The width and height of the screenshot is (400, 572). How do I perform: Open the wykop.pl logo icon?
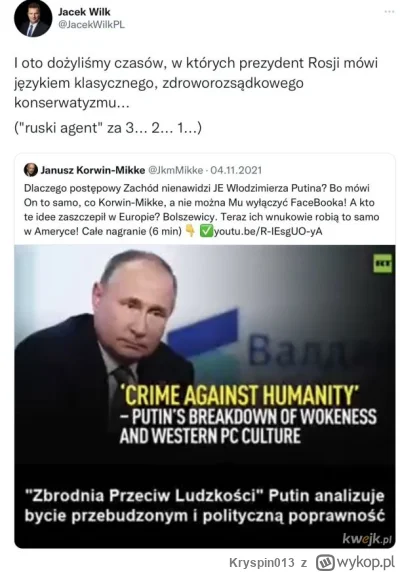[325, 562]
